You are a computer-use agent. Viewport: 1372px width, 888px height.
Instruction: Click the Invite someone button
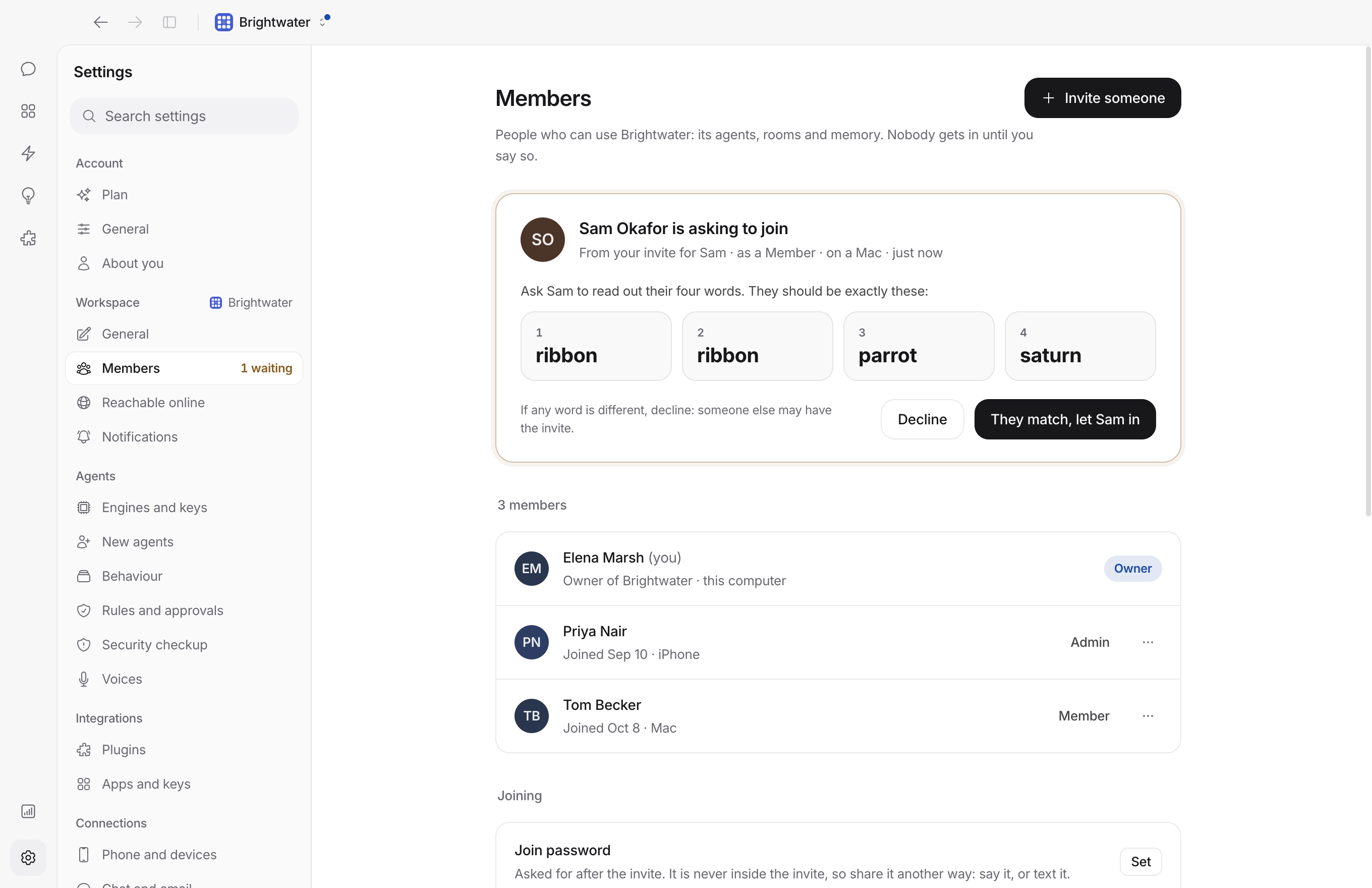(x=1102, y=98)
